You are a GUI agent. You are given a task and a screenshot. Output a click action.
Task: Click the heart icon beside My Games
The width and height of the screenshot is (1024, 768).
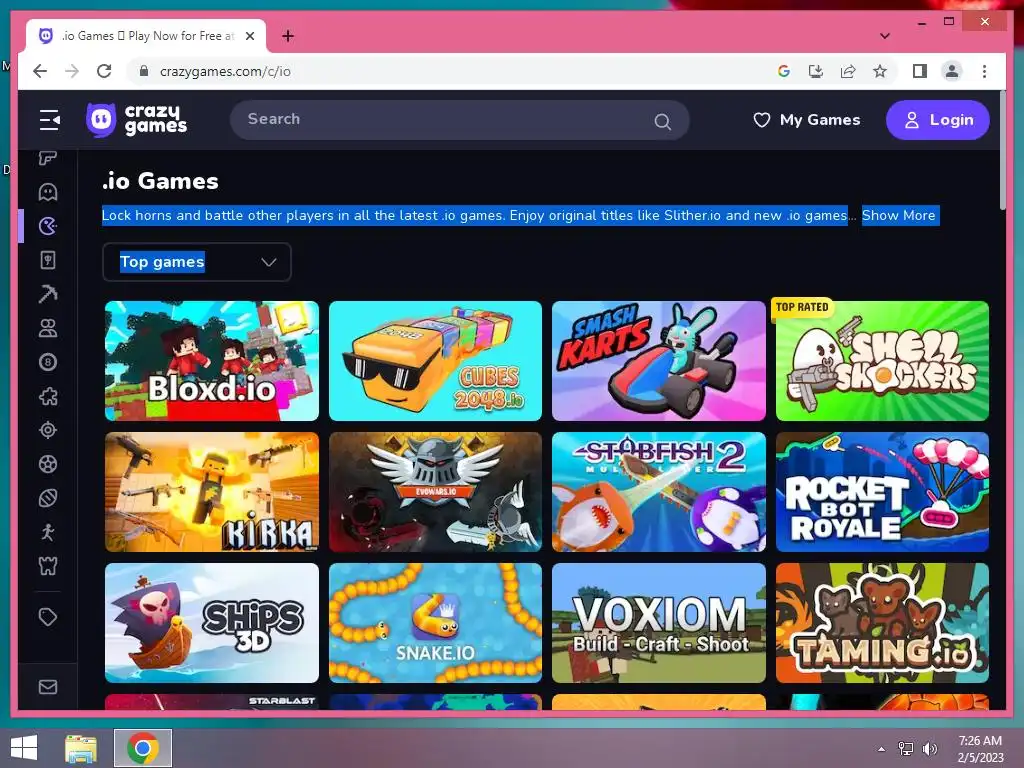[x=761, y=120]
